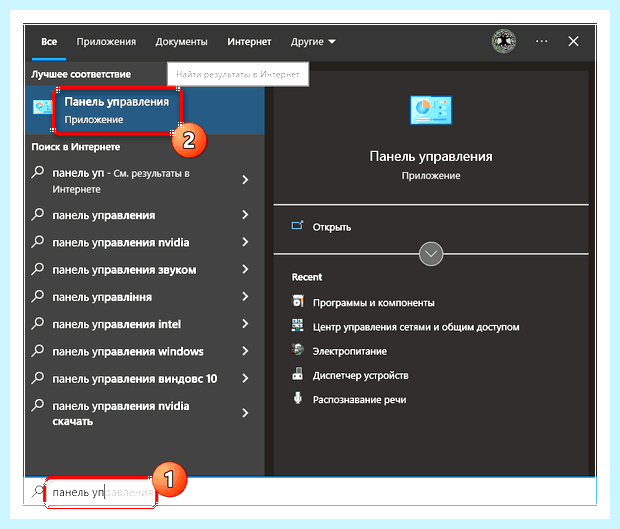Click the Control Panel icon in best match
Image resolution: width=620 pixels, height=529 pixels.
(43, 107)
